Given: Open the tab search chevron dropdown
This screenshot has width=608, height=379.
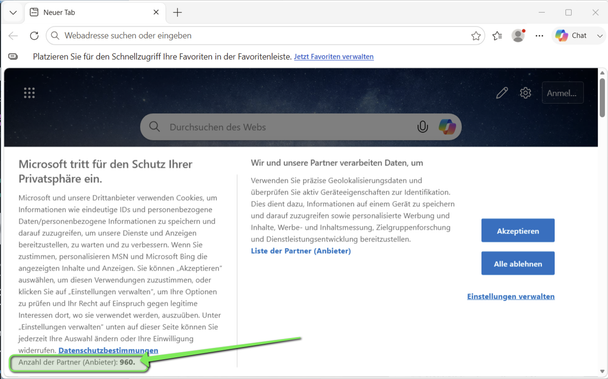Looking at the screenshot, I should [x=13, y=12].
